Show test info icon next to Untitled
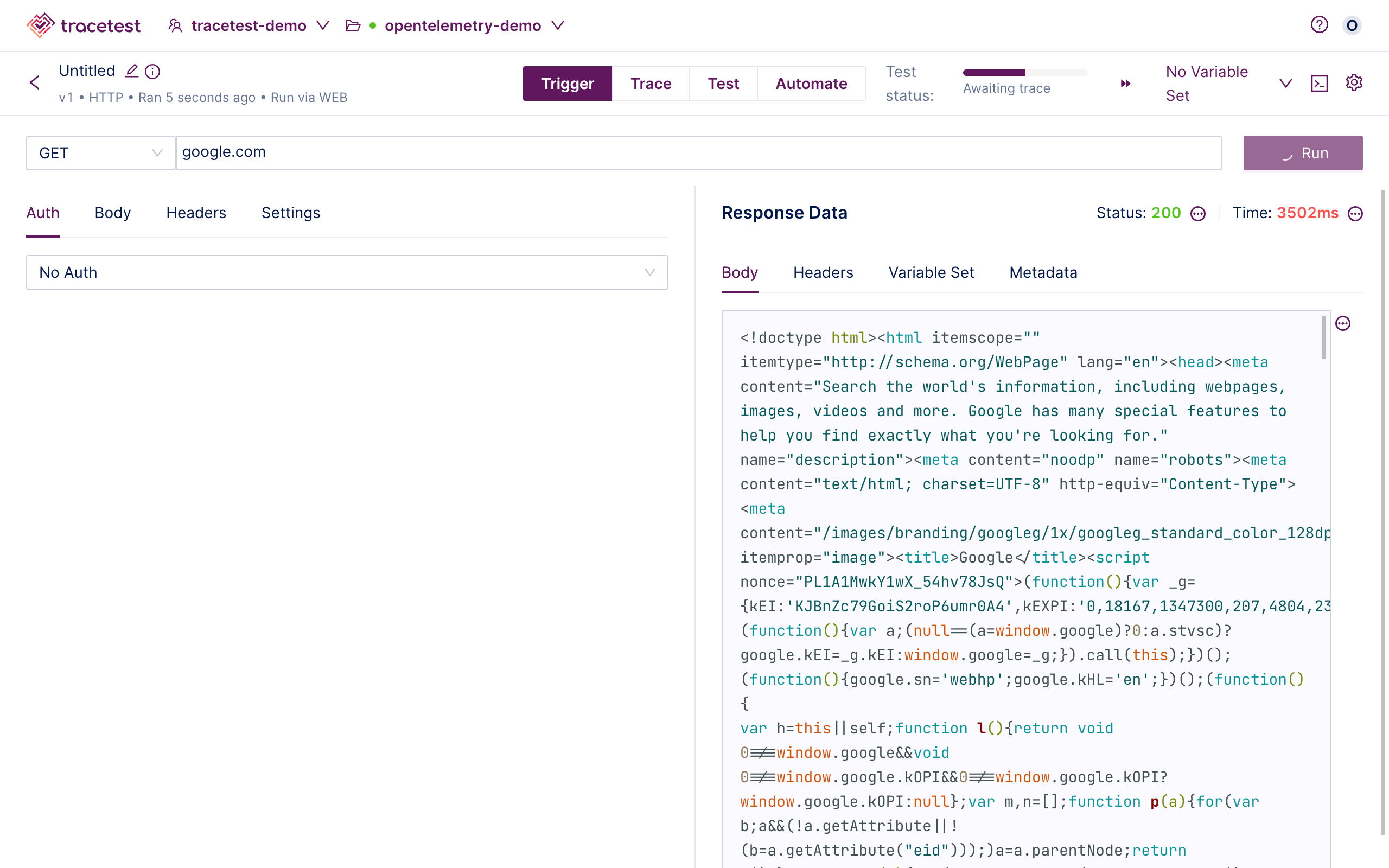This screenshot has height=868, width=1389. 152,71
